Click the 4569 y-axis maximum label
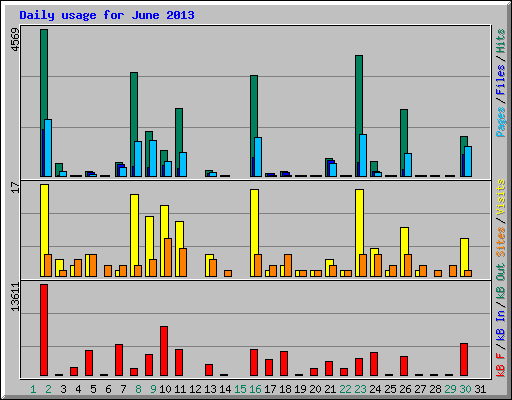 (15, 40)
